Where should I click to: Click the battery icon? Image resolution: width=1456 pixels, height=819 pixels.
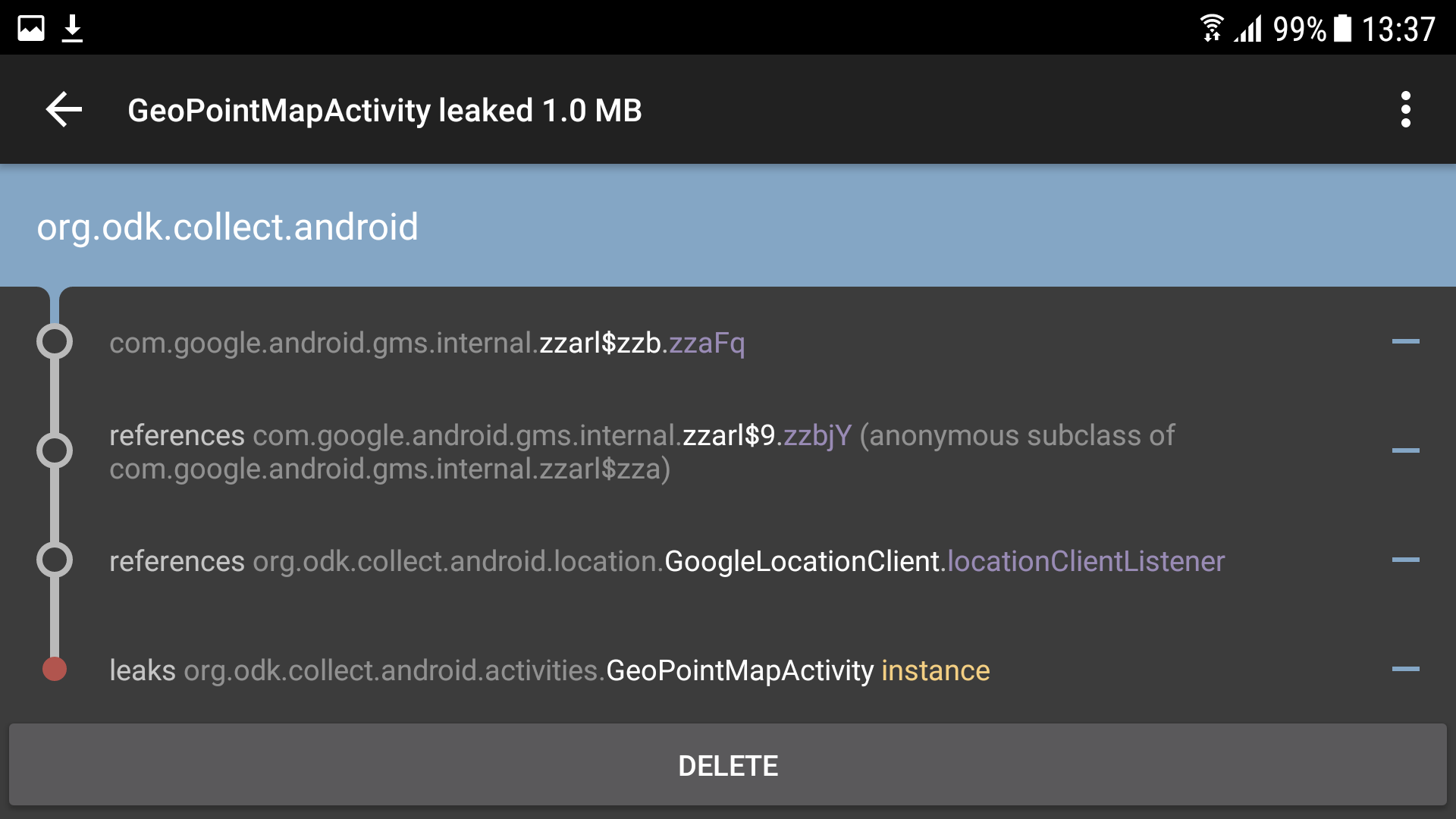coord(1341,28)
